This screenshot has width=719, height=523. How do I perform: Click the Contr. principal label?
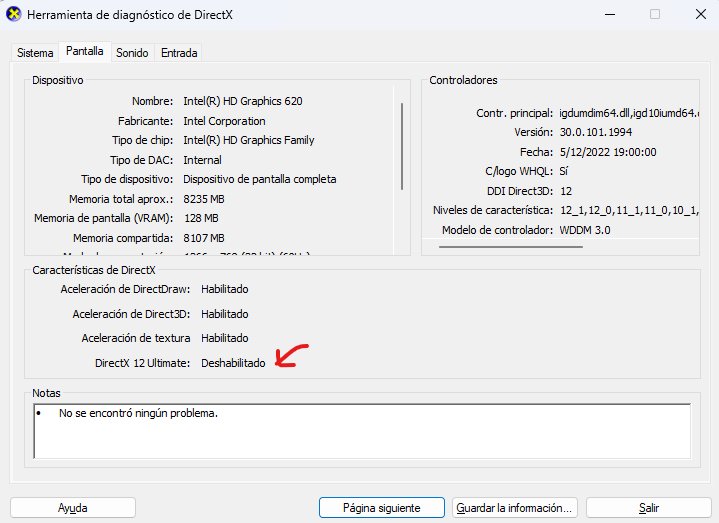pos(514,113)
